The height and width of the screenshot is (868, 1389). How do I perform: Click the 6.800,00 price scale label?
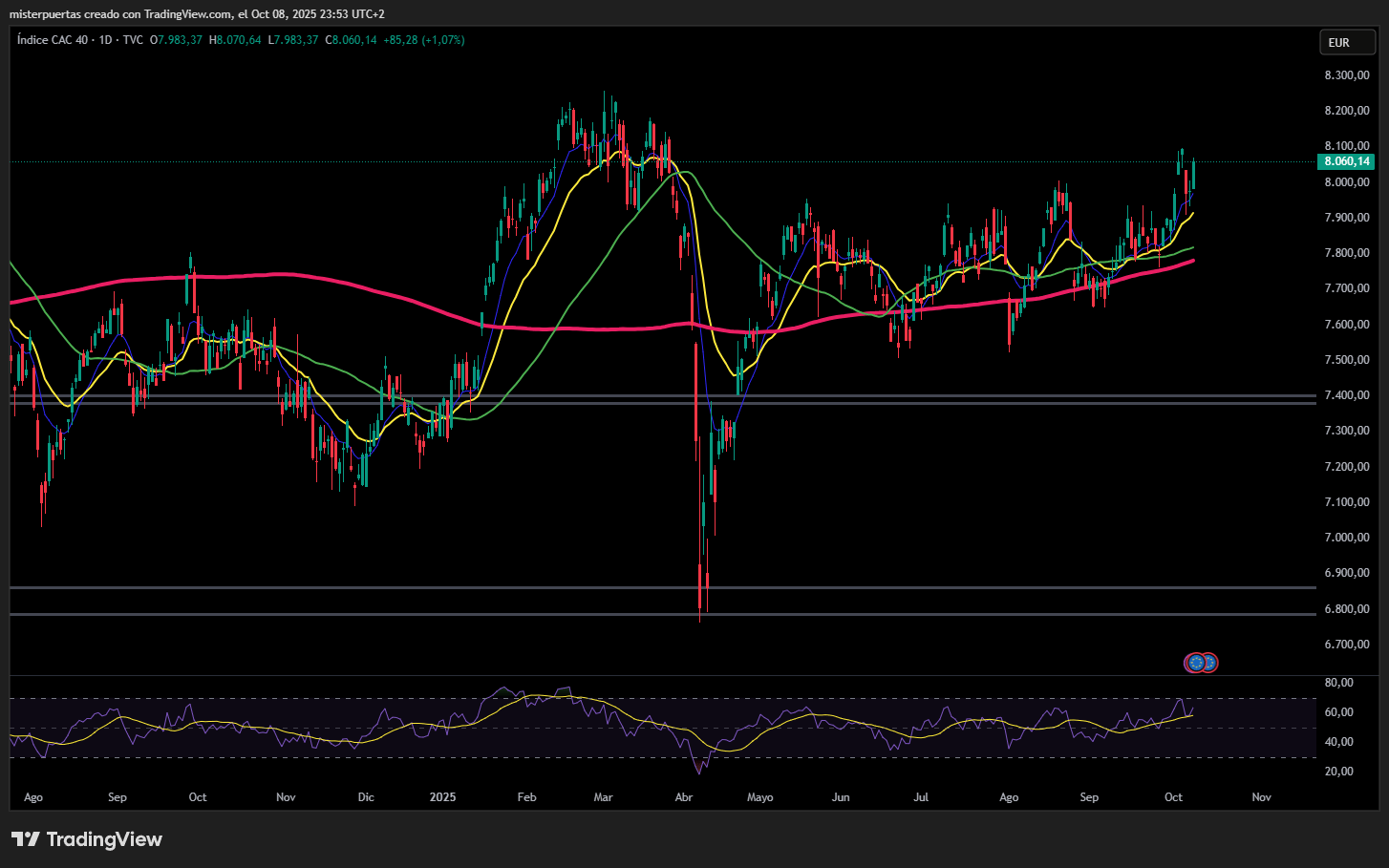click(1346, 609)
